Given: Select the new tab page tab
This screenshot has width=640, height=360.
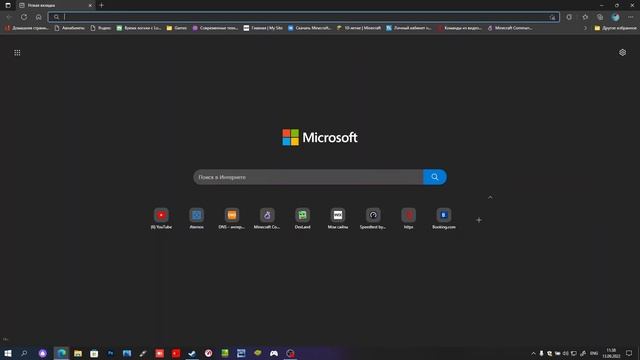Looking at the screenshot, I should coord(56,5).
